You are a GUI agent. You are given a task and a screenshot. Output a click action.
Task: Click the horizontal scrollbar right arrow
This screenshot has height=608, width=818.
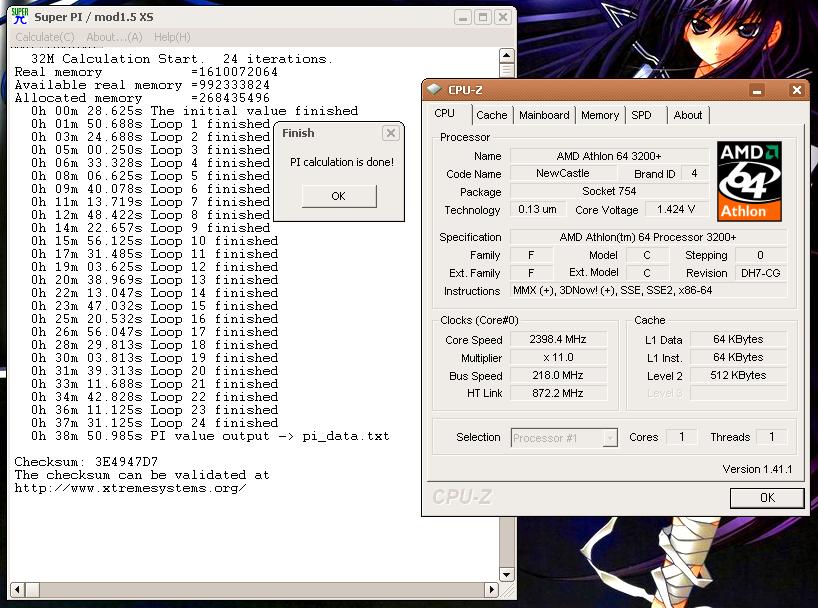(491, 590)
